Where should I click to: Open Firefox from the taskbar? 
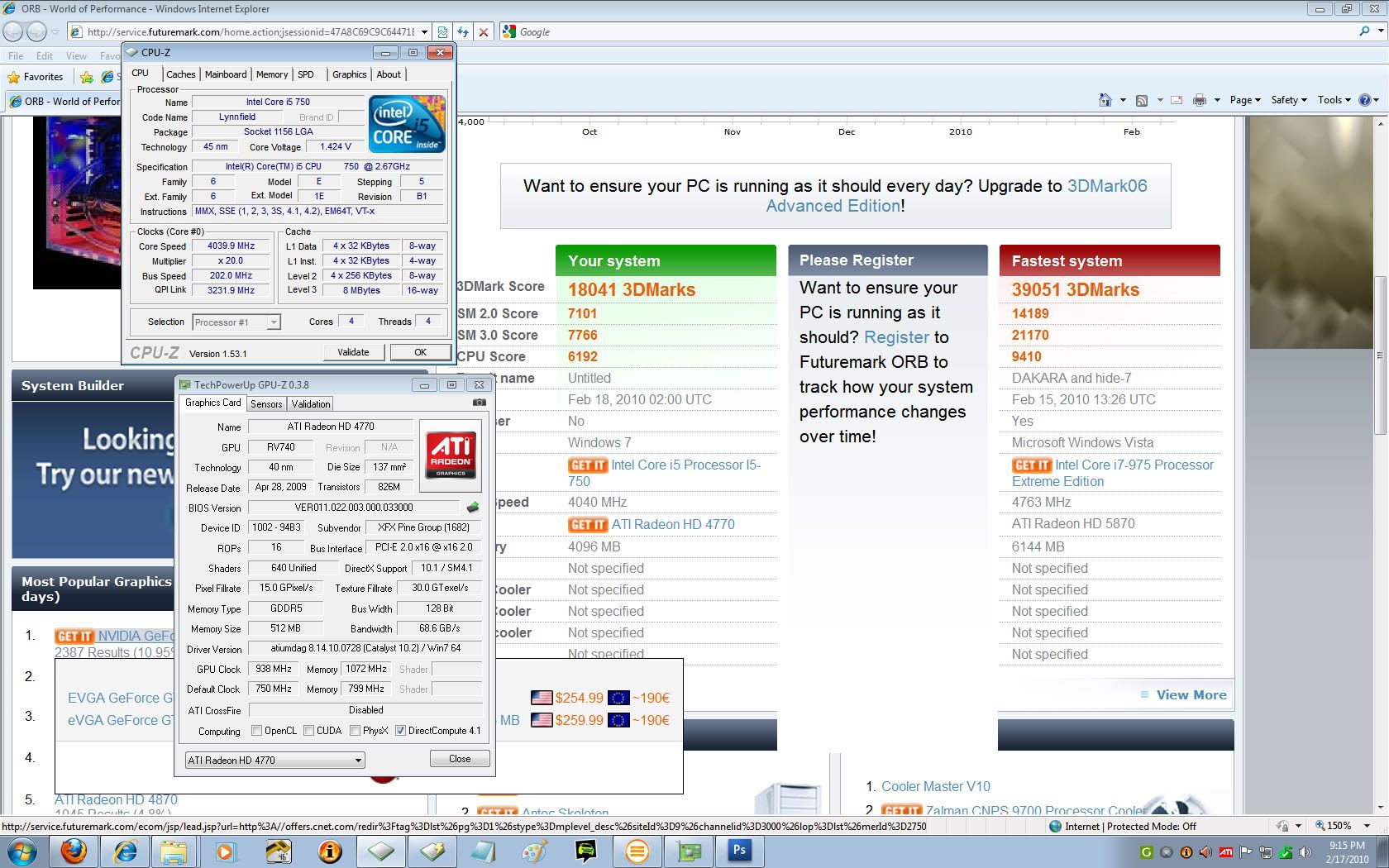[x=74, y=851]
